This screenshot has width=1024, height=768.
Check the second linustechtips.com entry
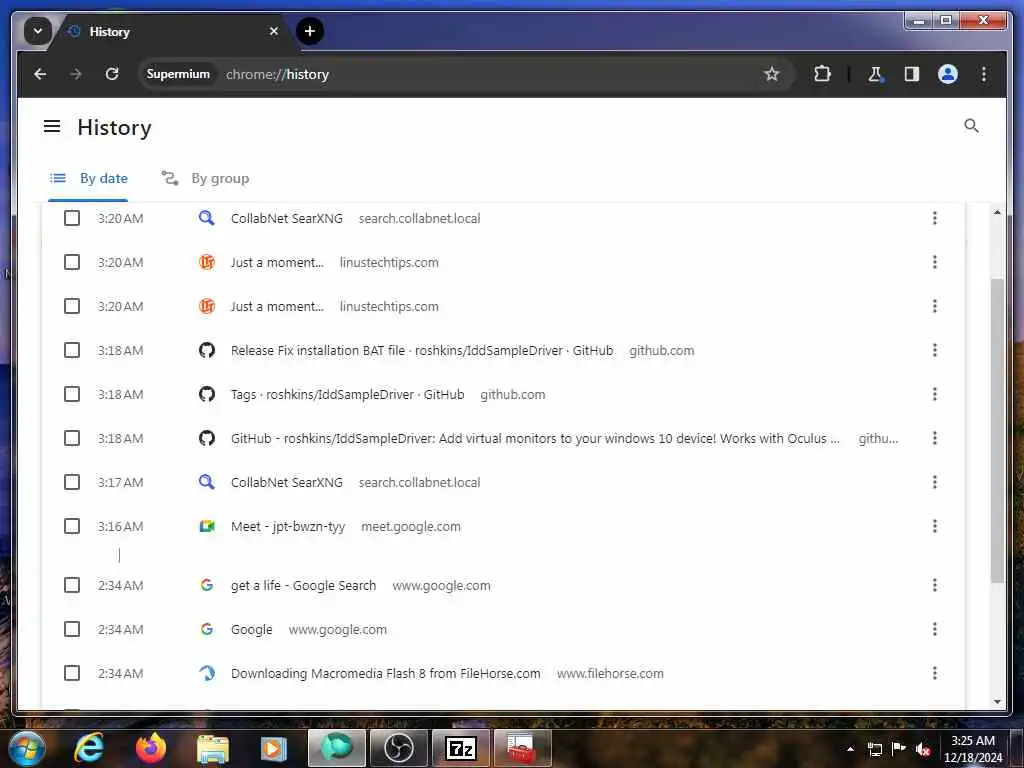click(x=72, y=306)
